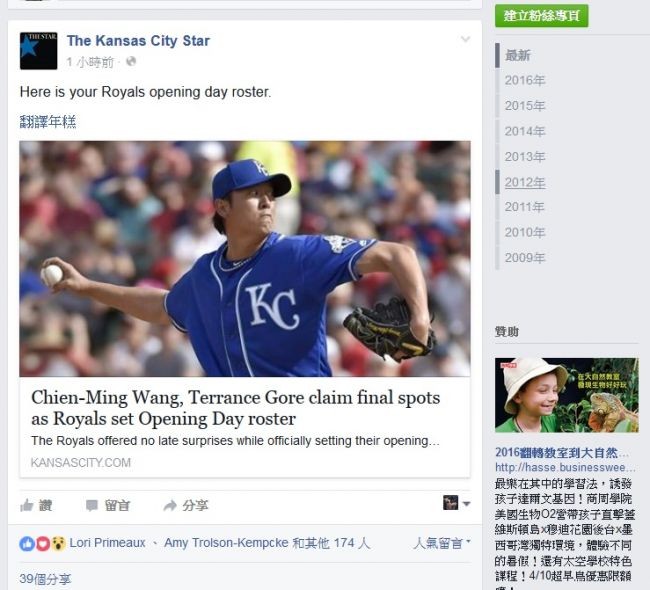Click the thumbs-up 讚 like icon
The width and height of the screenshot is (650, 590).
click(x=27, y=505)
